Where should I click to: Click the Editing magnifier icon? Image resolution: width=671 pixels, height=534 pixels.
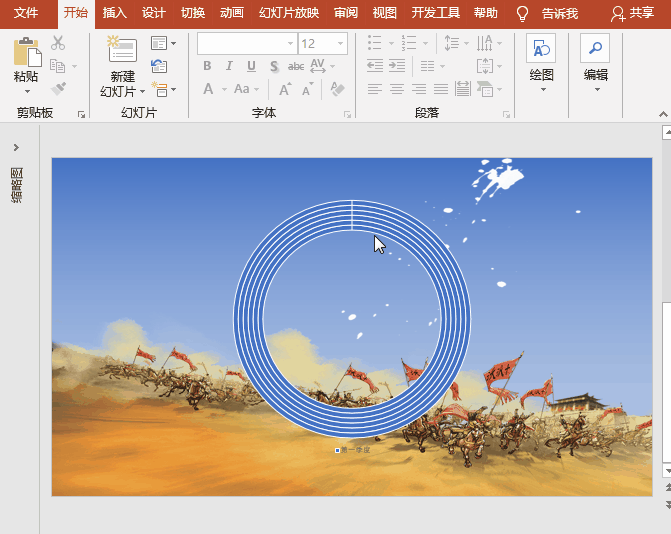(x=595, y=48)
